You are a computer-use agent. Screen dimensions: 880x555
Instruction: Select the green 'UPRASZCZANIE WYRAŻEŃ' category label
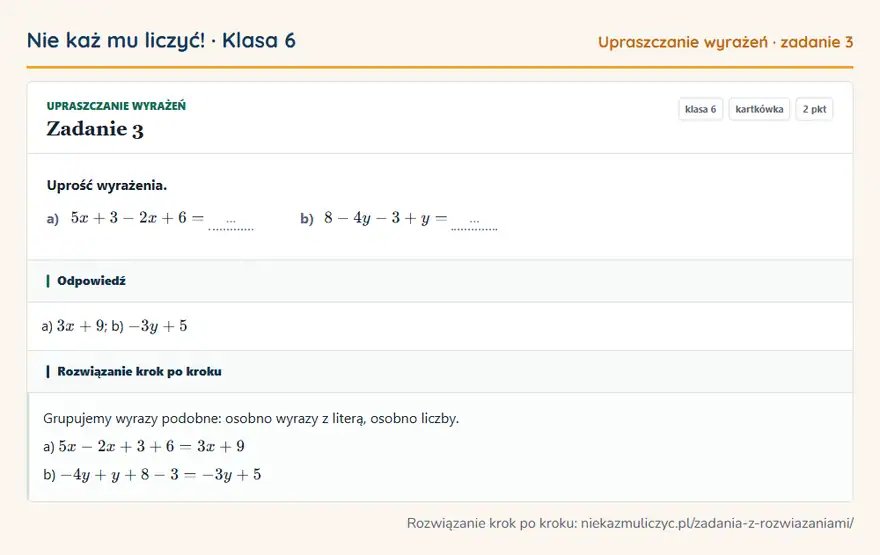pyautogui.click(x=116, y=106)
